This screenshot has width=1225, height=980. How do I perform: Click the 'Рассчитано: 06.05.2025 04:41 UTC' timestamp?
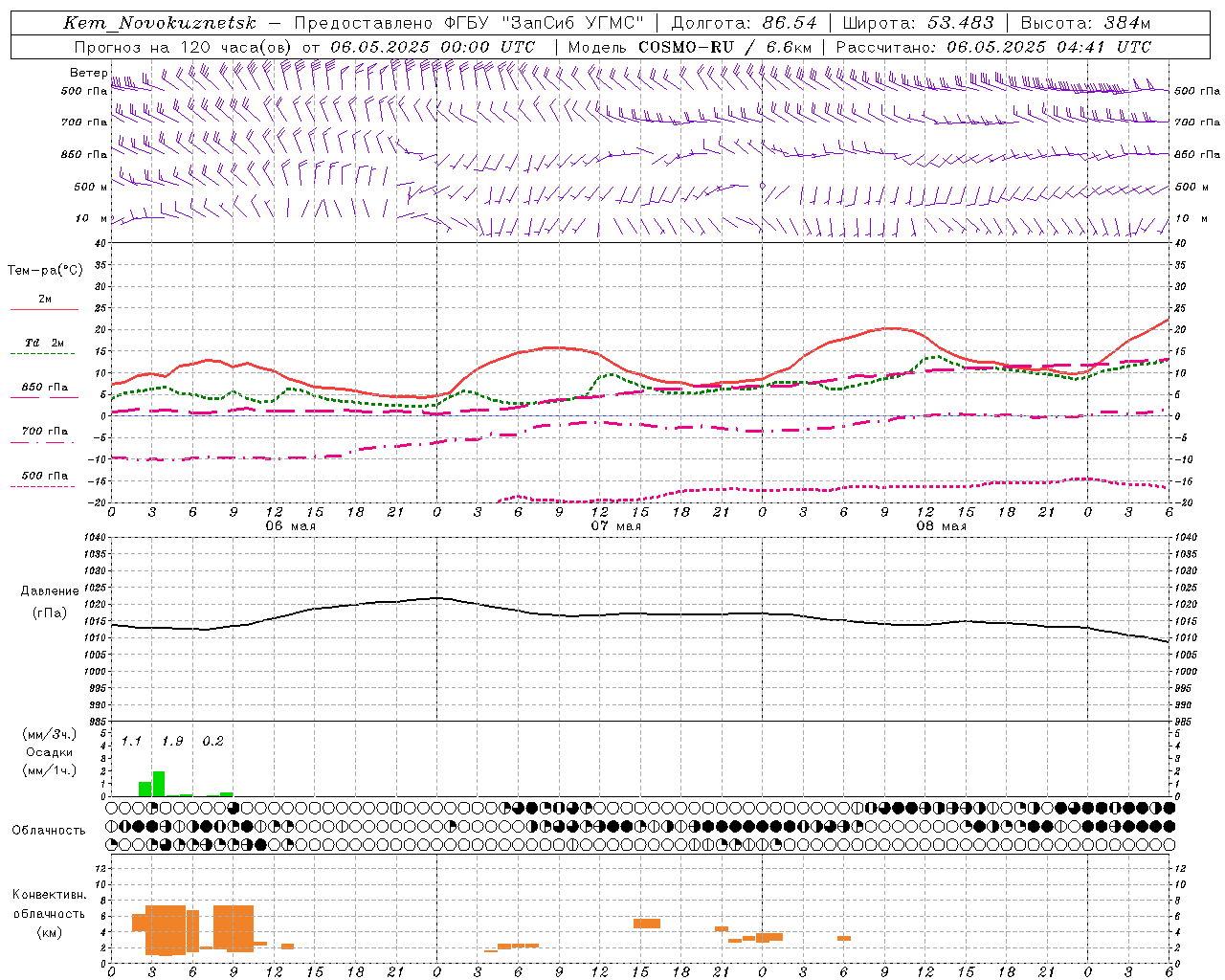tap(993, 47)
